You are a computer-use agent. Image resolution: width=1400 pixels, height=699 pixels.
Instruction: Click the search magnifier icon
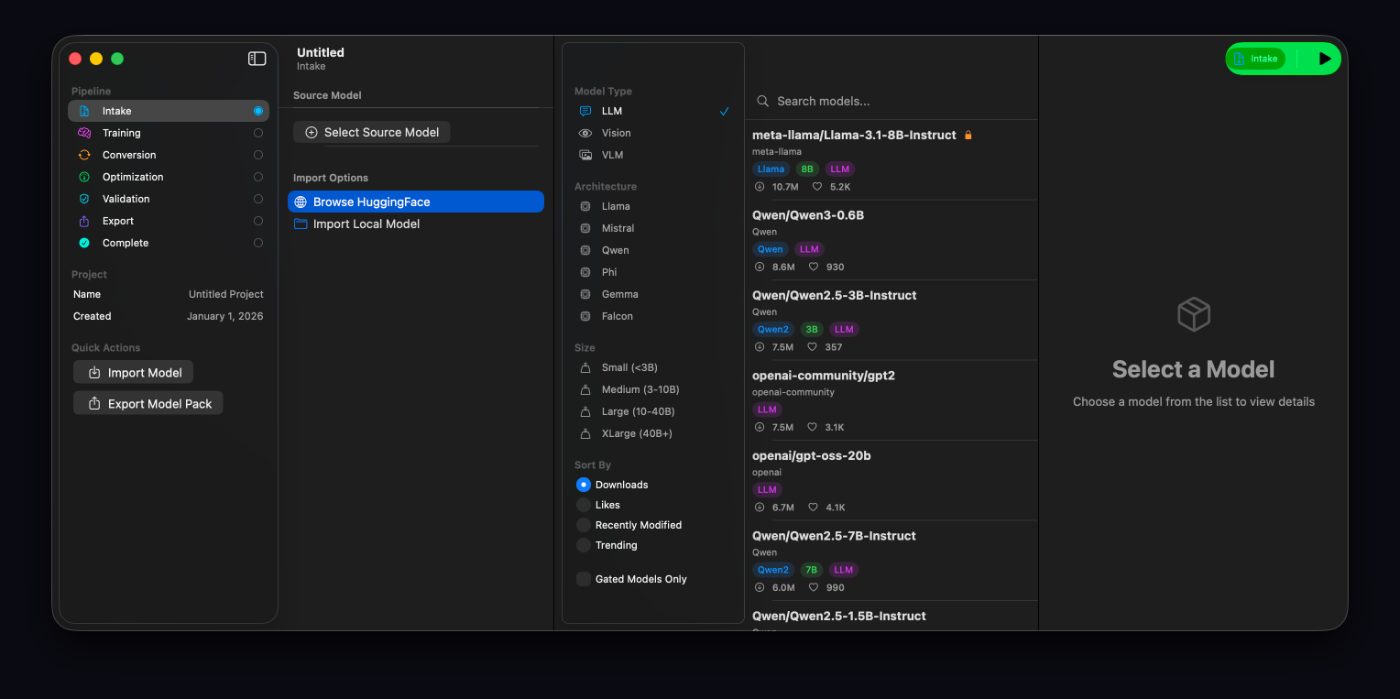763,101
